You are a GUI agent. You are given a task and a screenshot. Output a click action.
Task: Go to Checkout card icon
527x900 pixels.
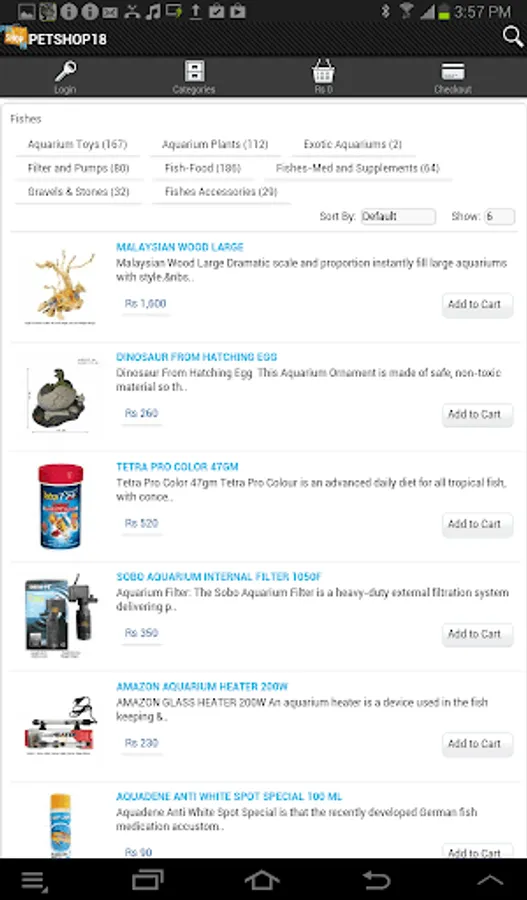pos(453,77)
